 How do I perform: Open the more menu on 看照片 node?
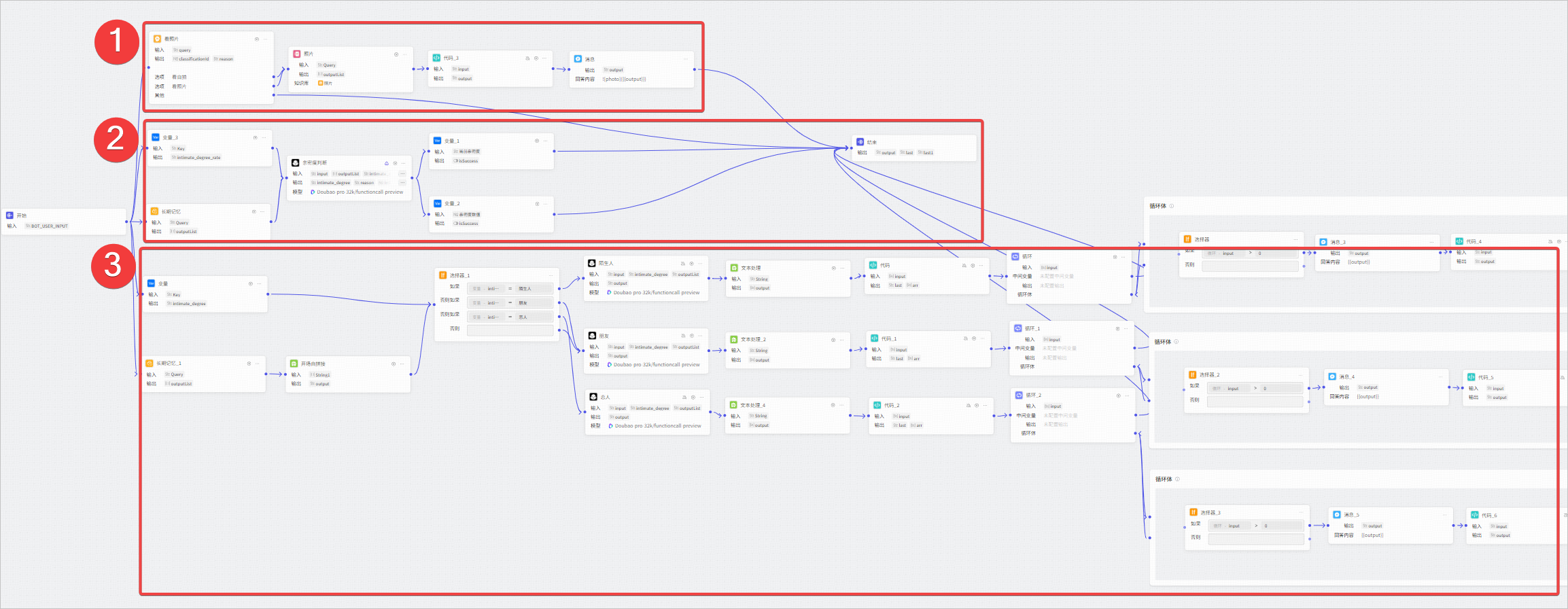(x=266, y=39)
